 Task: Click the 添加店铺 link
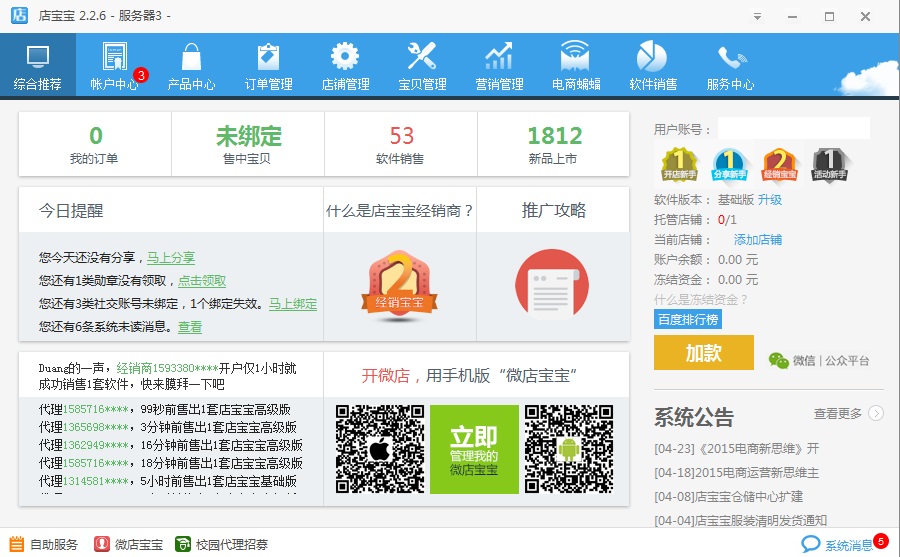(x=758, y=240)
